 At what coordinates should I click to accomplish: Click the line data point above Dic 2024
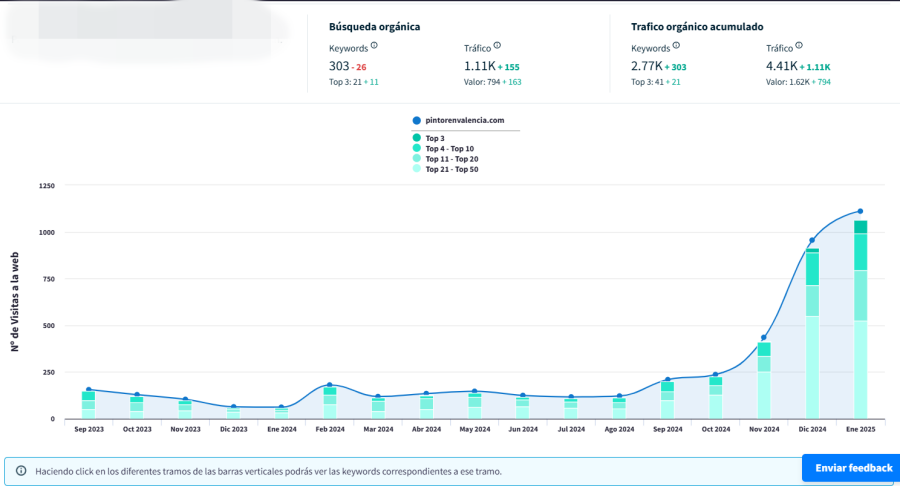point(811,240)
